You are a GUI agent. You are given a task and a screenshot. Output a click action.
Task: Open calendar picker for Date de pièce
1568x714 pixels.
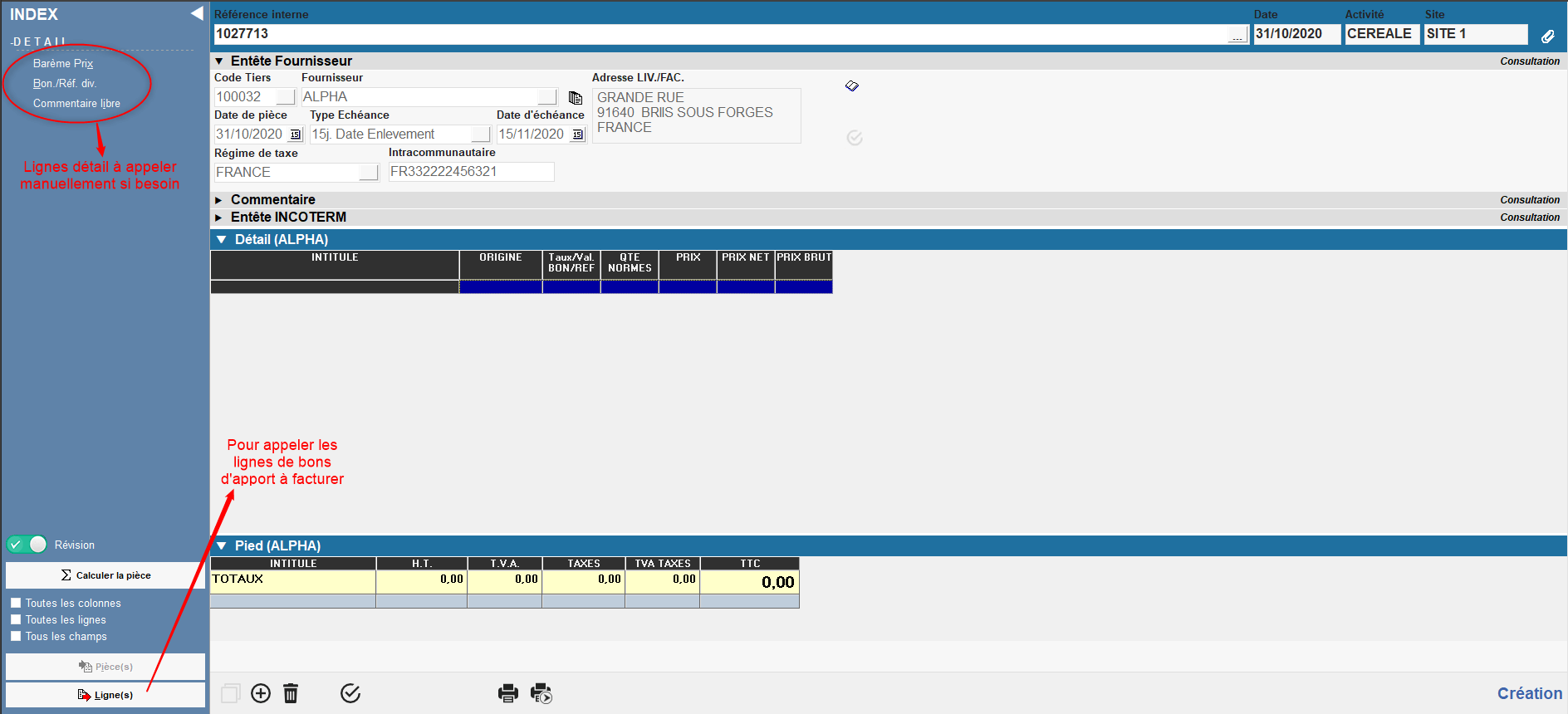point(296,134)
